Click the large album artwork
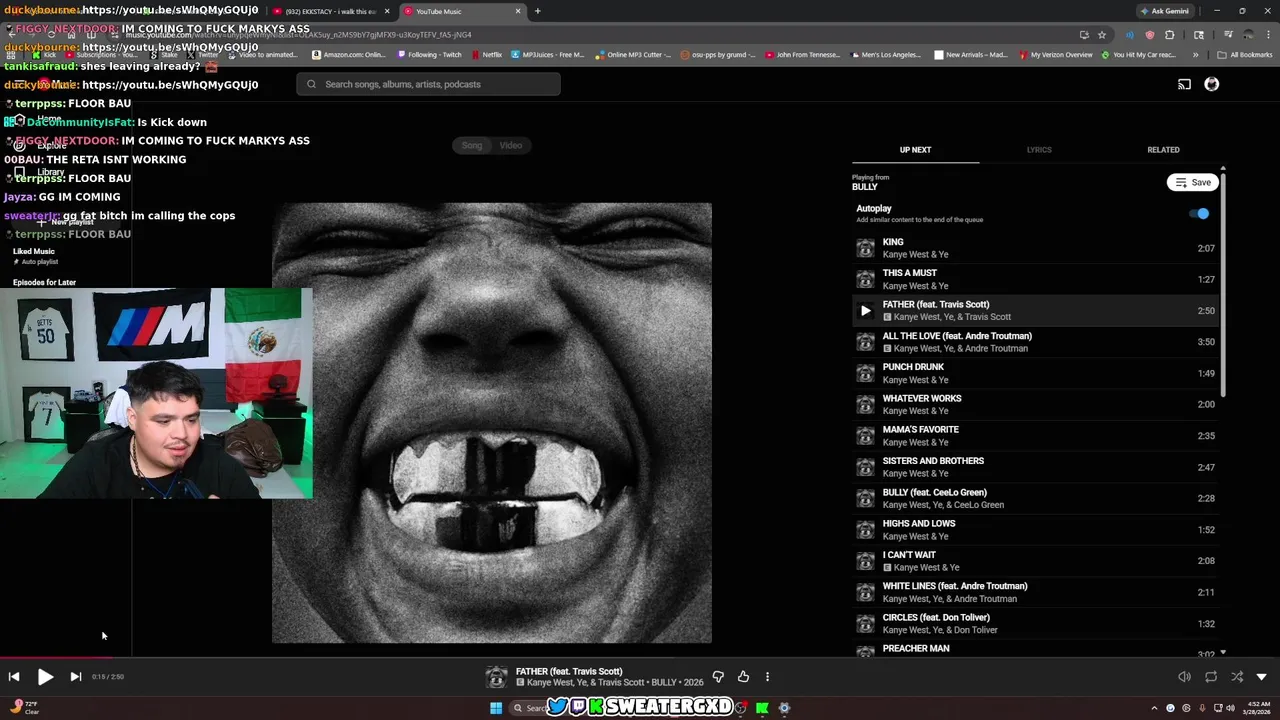Image resolution: width=1280 pixels, height=720 pixels. (492, 423)
